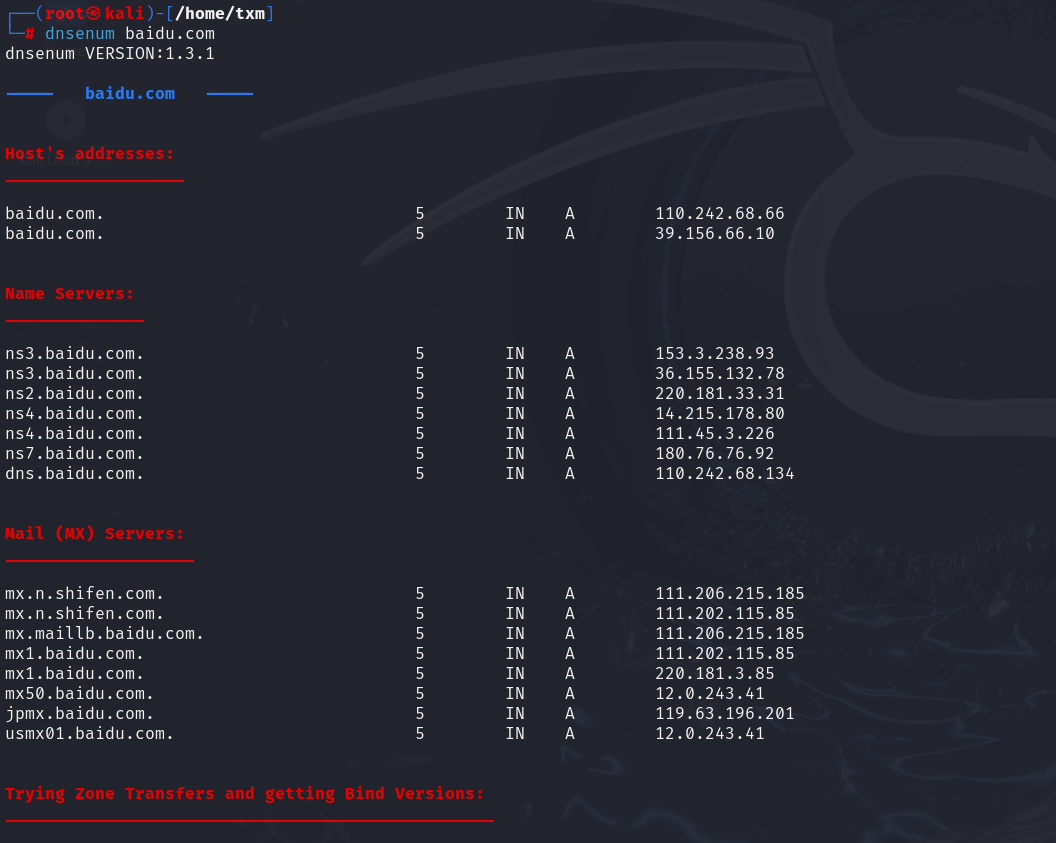Select 111.202.115.85 in the mx1.baidu.com. row
This screenshot has width=1056, height=843.
click(x=725, y=654)
